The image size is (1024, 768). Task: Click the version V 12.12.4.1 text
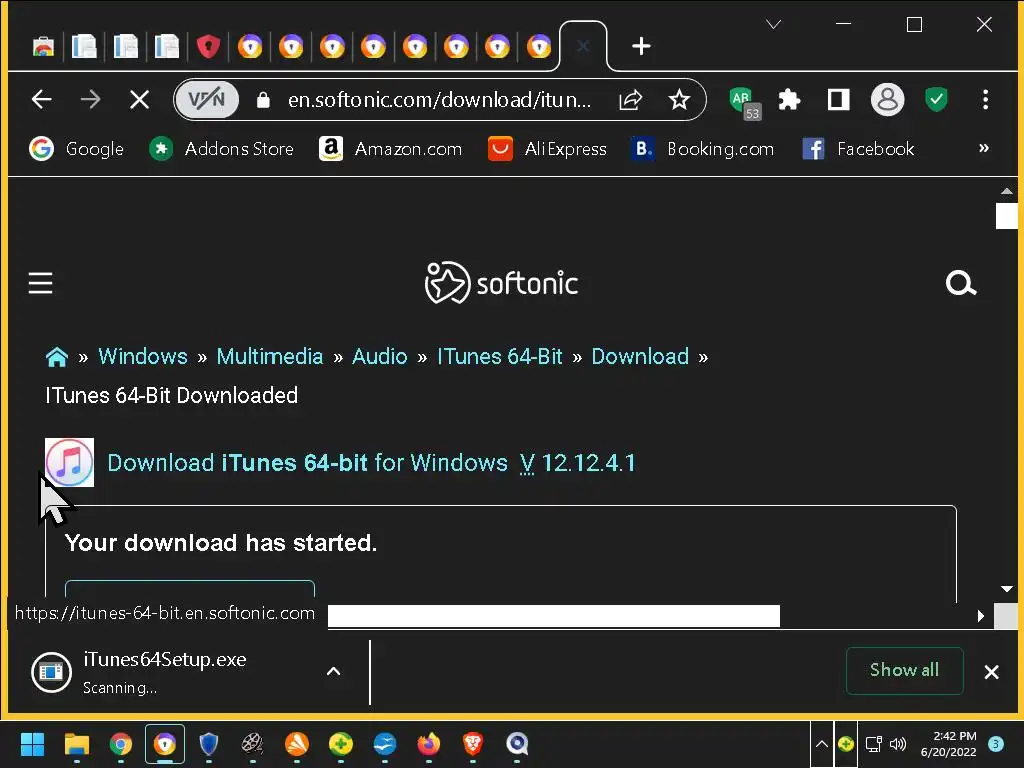point(578,463)
